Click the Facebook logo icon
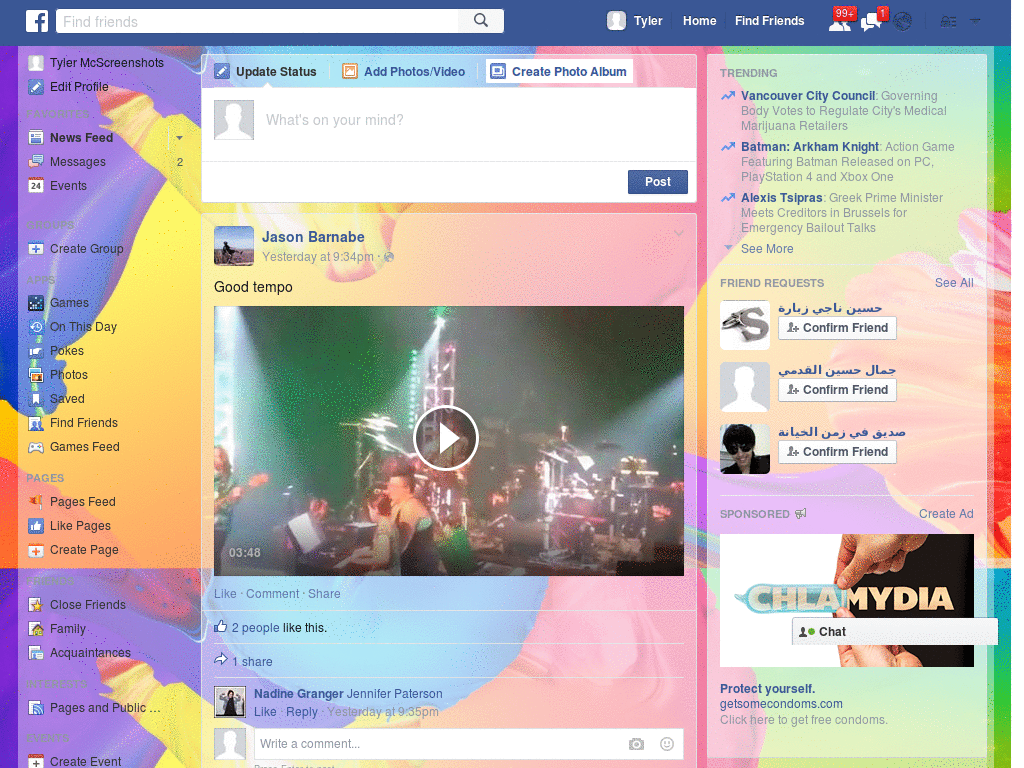The image size is (1024, 768). [x=37, y=21]
